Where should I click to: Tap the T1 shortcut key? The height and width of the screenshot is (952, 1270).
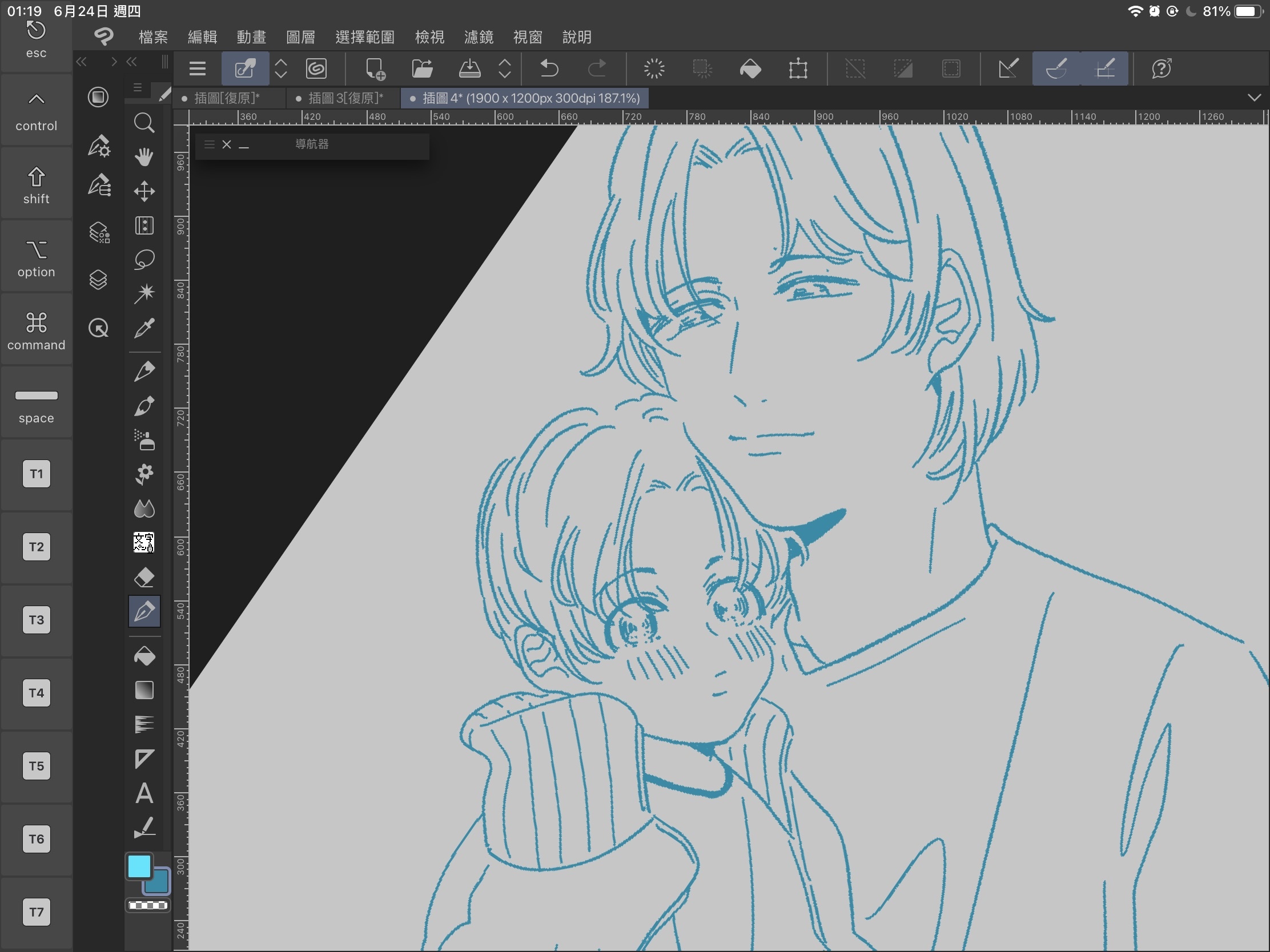coord(36,474)
